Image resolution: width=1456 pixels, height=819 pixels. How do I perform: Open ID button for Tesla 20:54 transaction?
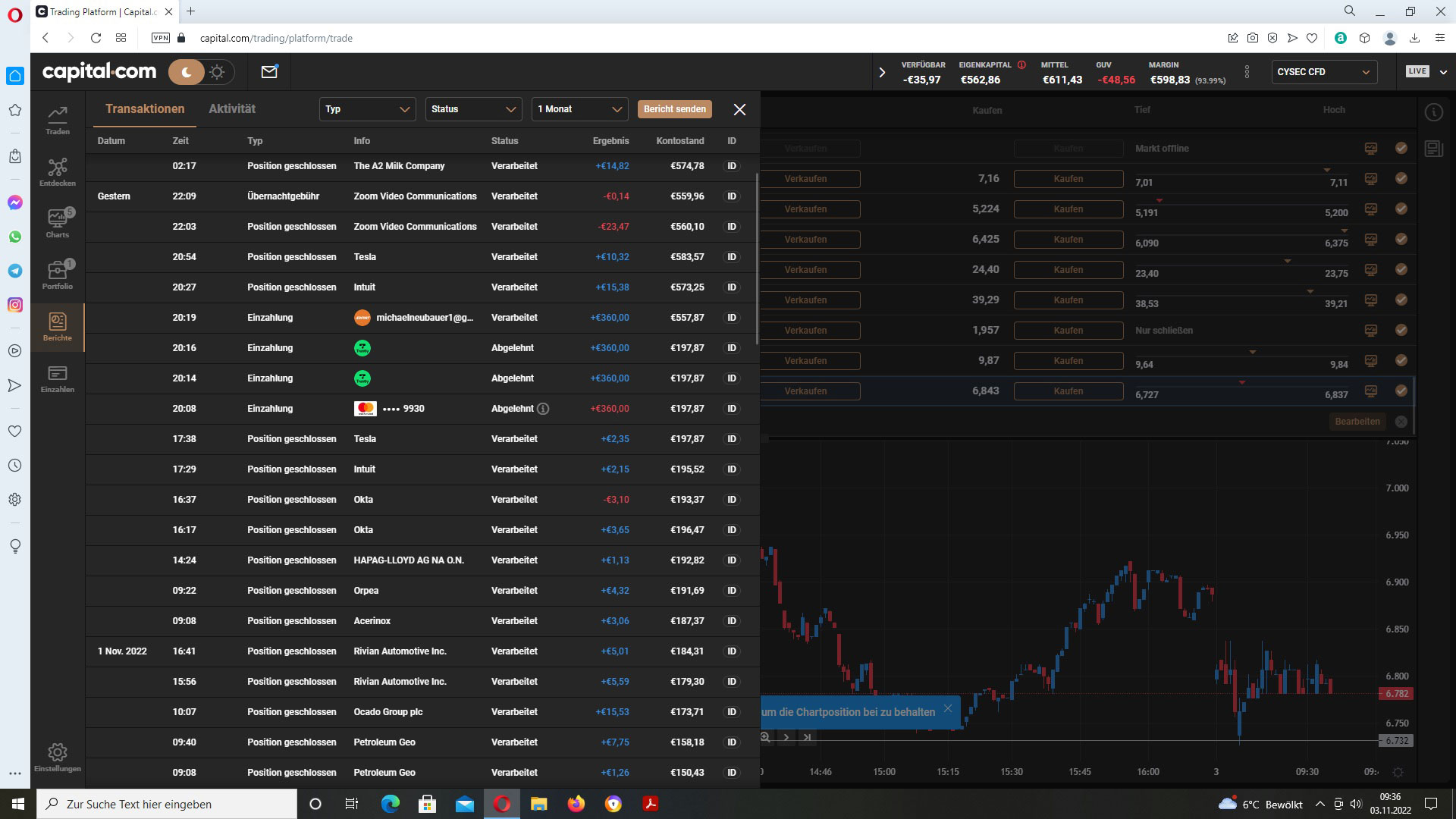coord(732,257)
